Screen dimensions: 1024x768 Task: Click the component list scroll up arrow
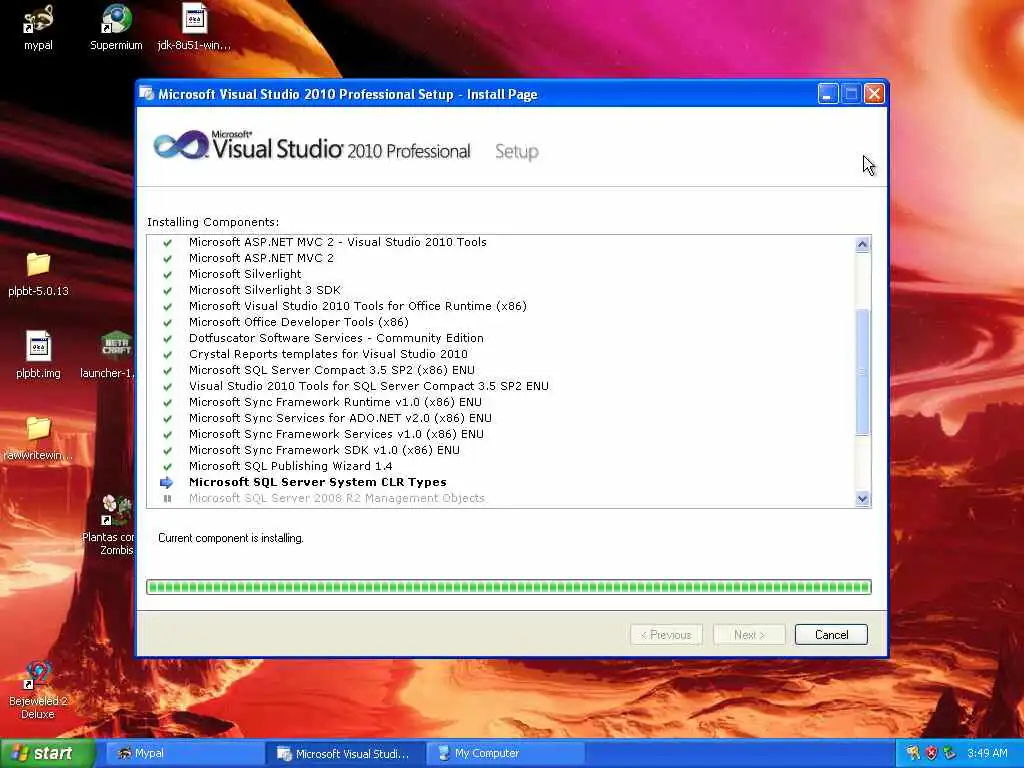862,244
